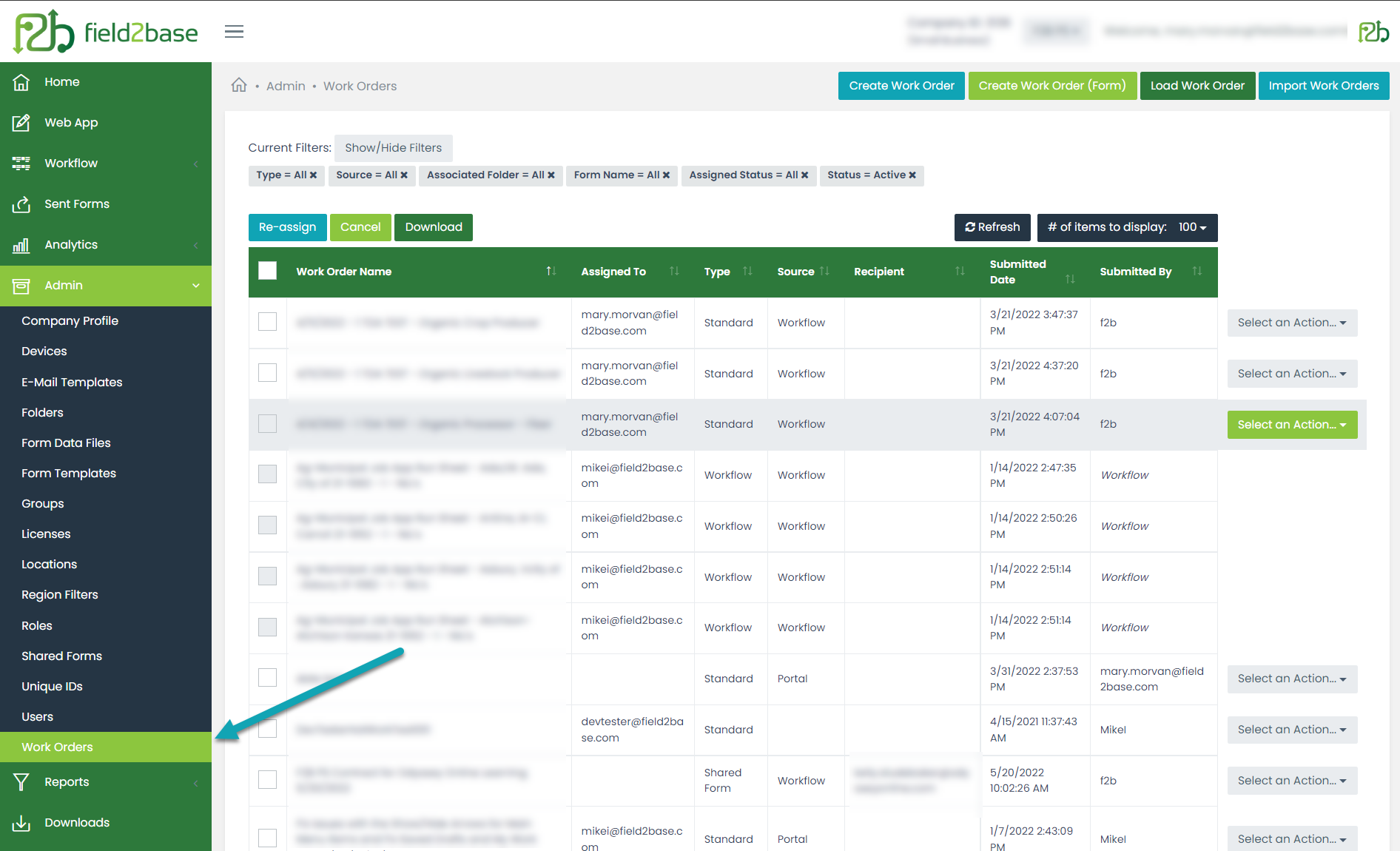This screenshot has height=851, width=1400.
Task: Check the row submitted 5/20/2022 10:02:26 AM
Action: (x=267, y=779)
